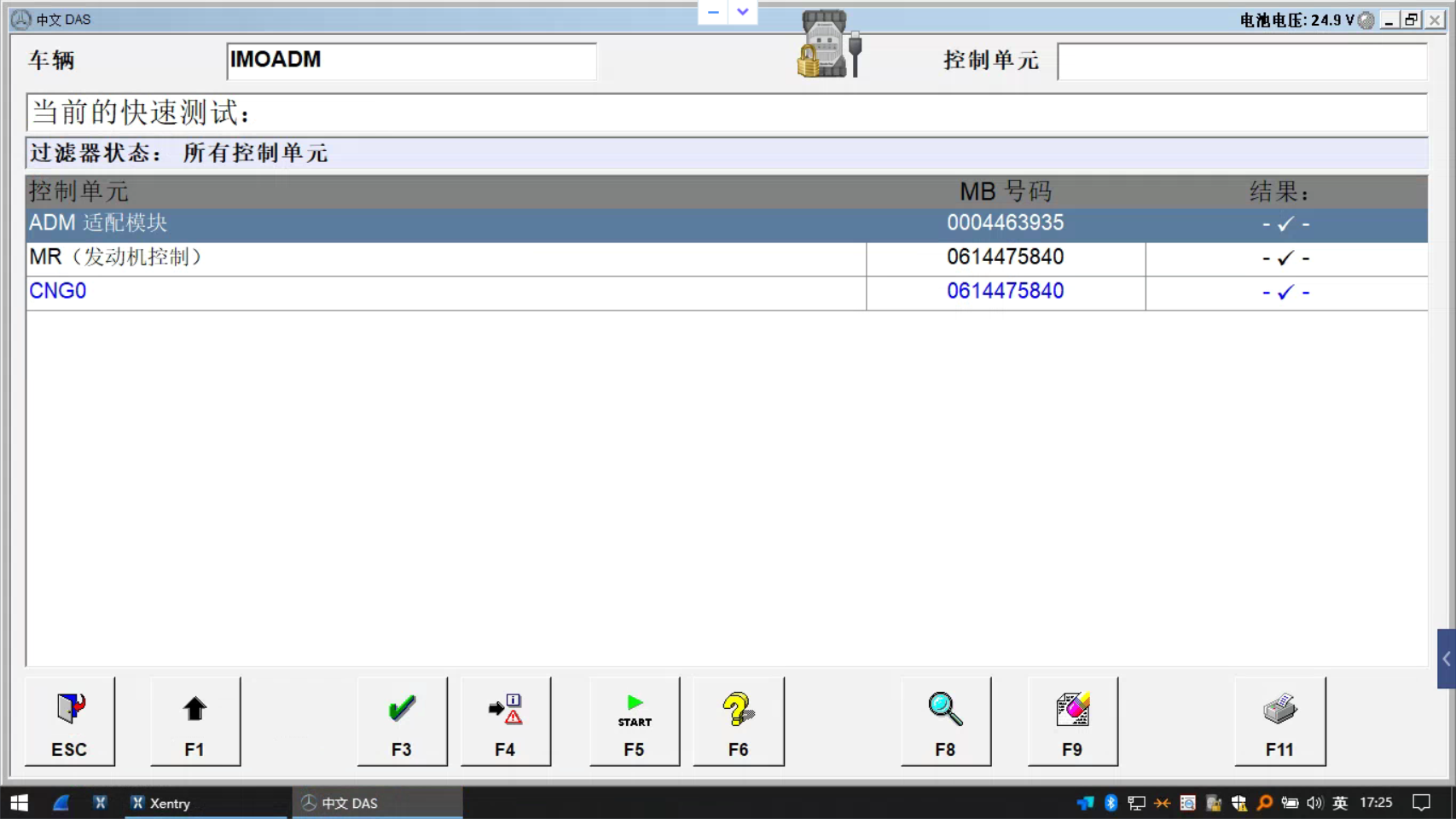
Task: Open fault info with F4 button
Action: click(x=506, y=722)
